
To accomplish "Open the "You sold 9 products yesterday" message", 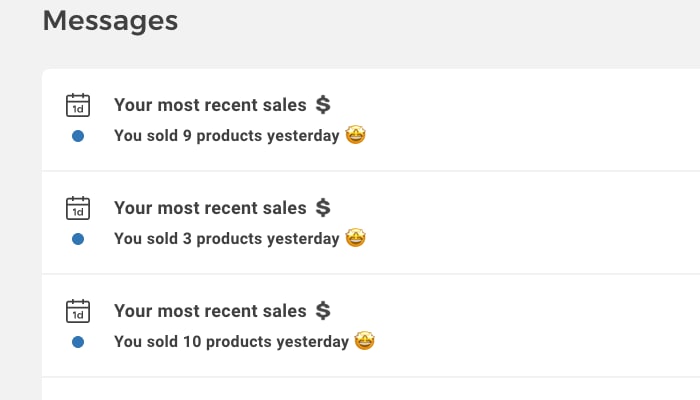I will [226, 136].
